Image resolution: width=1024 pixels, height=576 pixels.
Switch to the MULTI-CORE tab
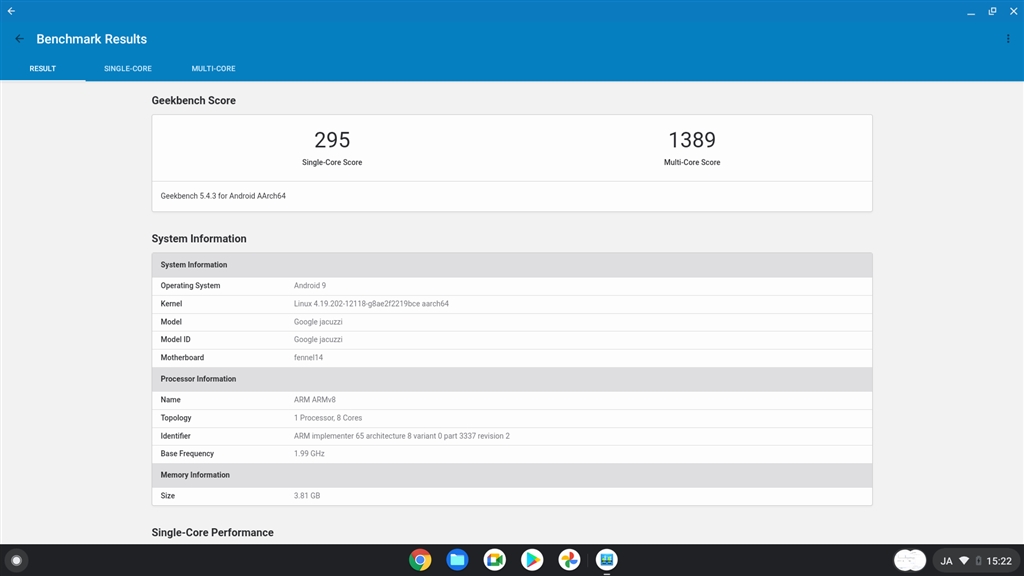tap(214, 69)
